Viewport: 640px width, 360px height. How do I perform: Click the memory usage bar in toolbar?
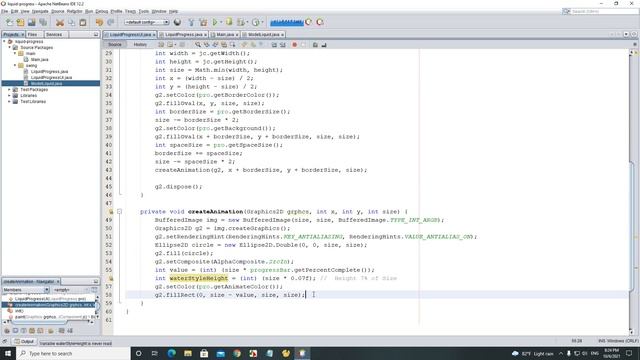[x=287, y=22]
